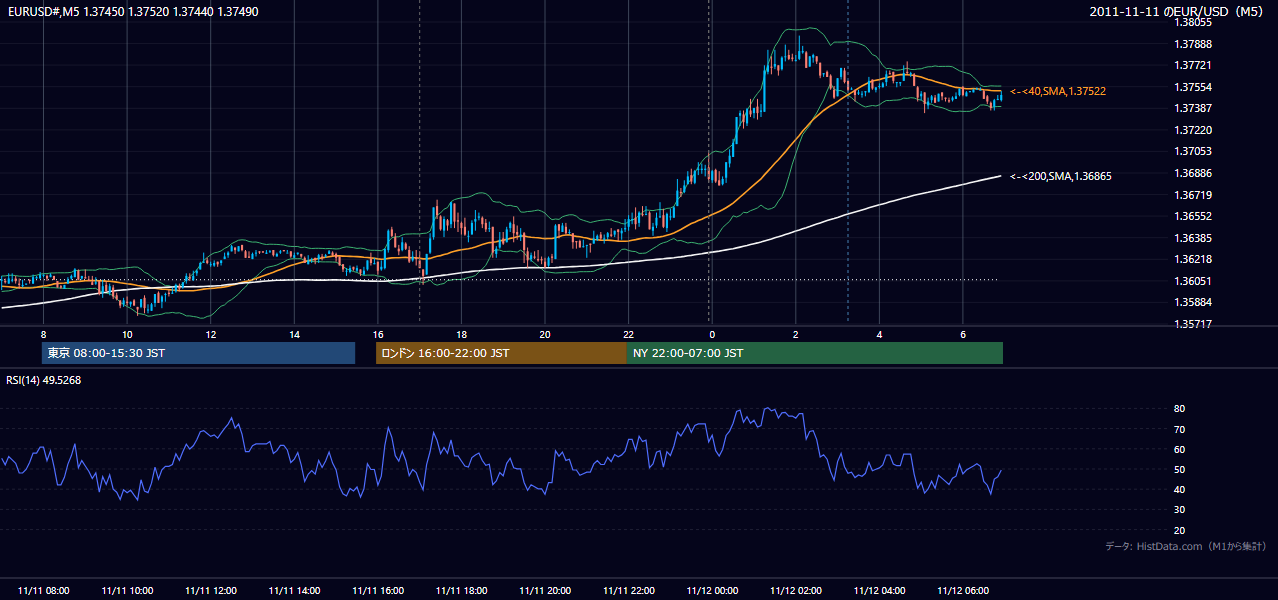Click the Tokyo 08:00-15:30 JST session bar
The width and height of the screenshot is (1278, 600).
click(198, 353)
